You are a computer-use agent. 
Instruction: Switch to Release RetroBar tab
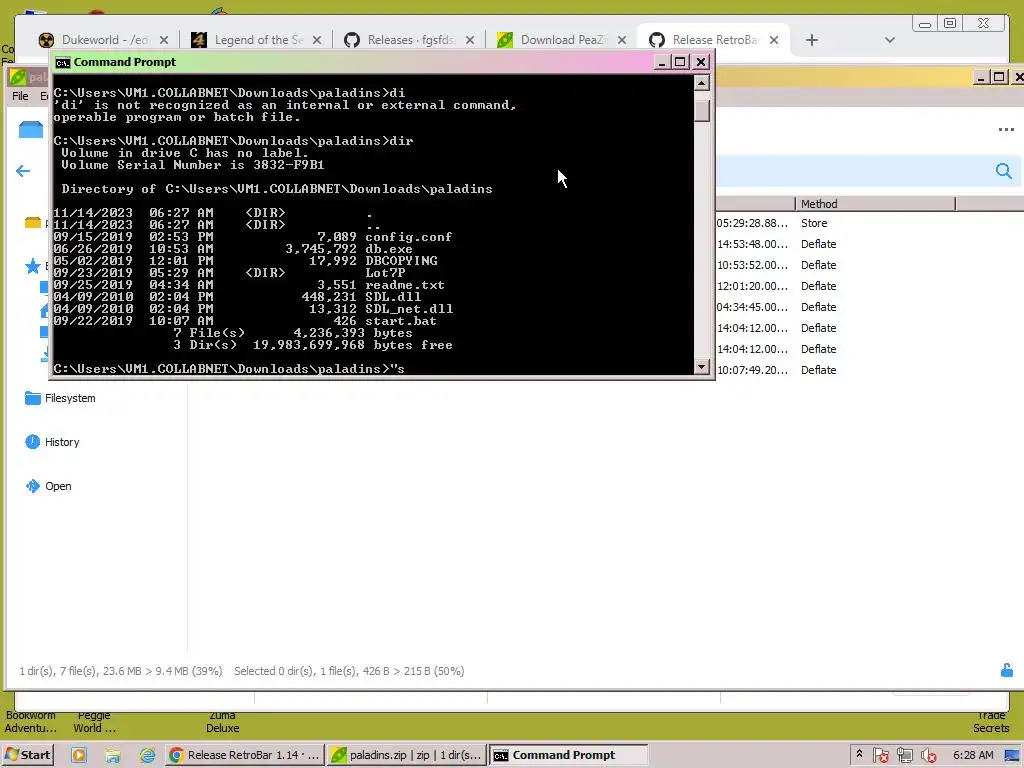715,40
